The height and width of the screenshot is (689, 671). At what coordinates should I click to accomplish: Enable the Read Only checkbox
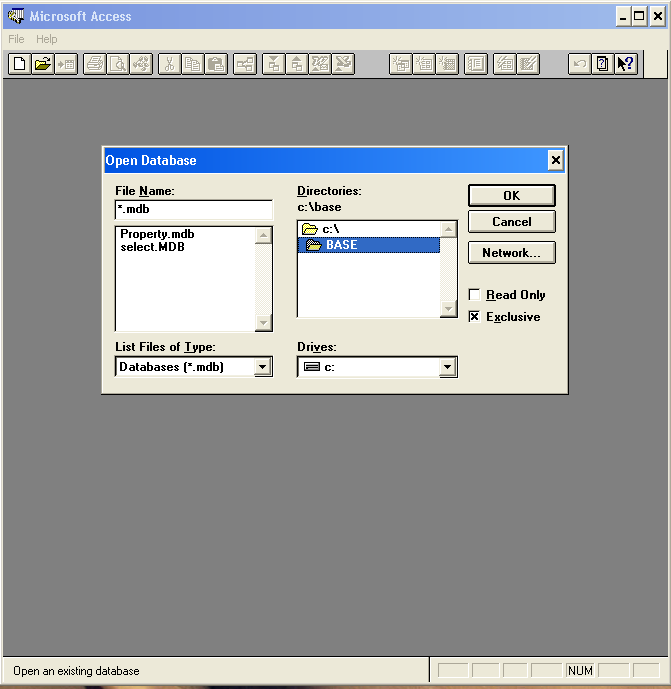(x=474, y=294)
